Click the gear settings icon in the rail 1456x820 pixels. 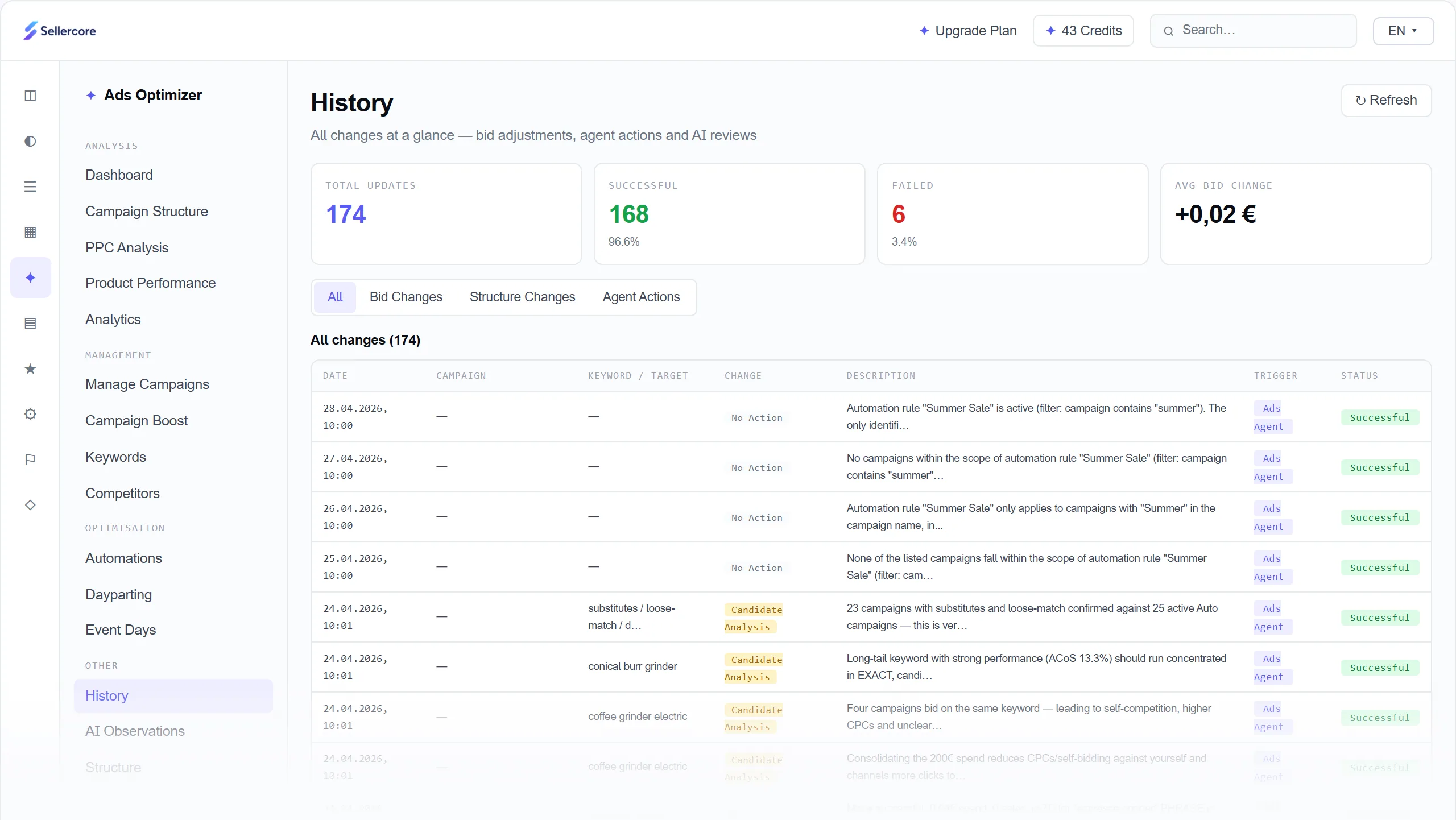(30, 414)
